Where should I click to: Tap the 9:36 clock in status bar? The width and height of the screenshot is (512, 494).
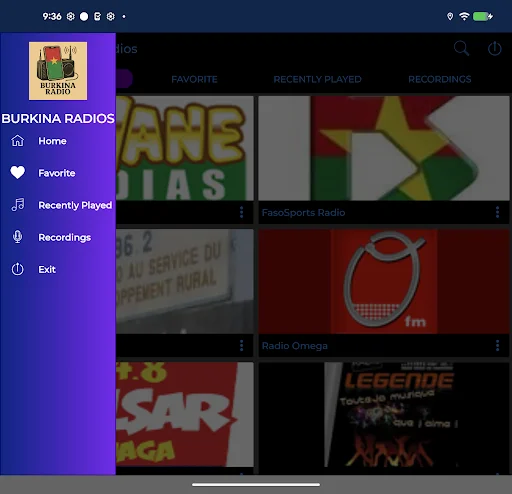52,16
